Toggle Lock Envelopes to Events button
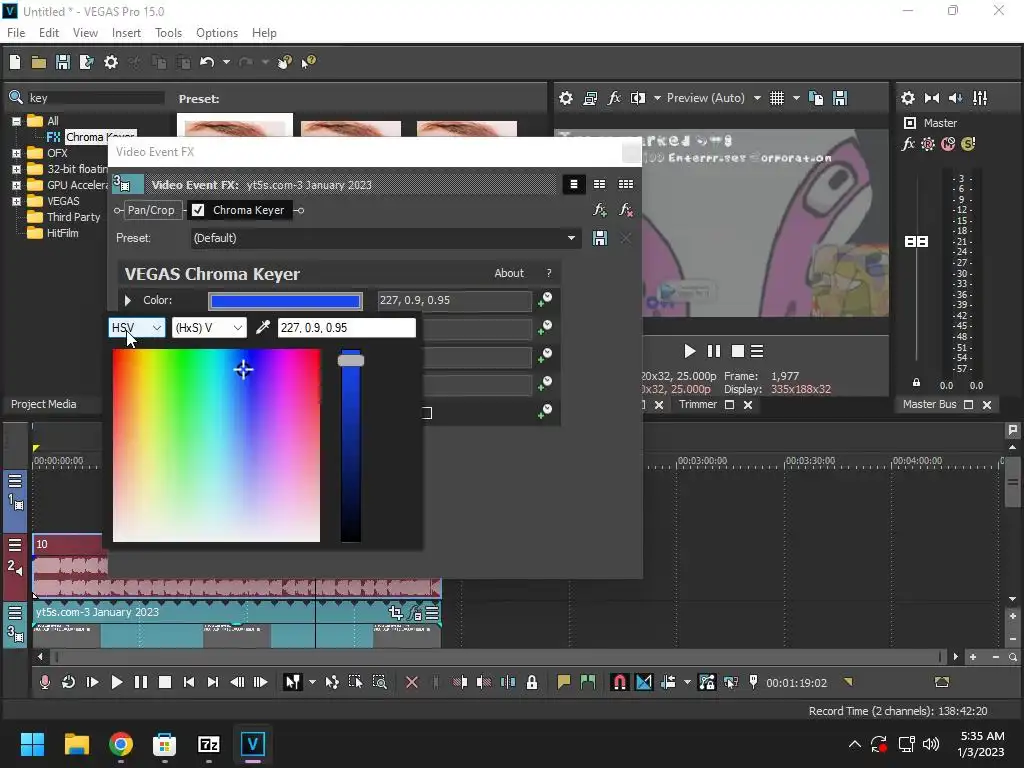 707,682
